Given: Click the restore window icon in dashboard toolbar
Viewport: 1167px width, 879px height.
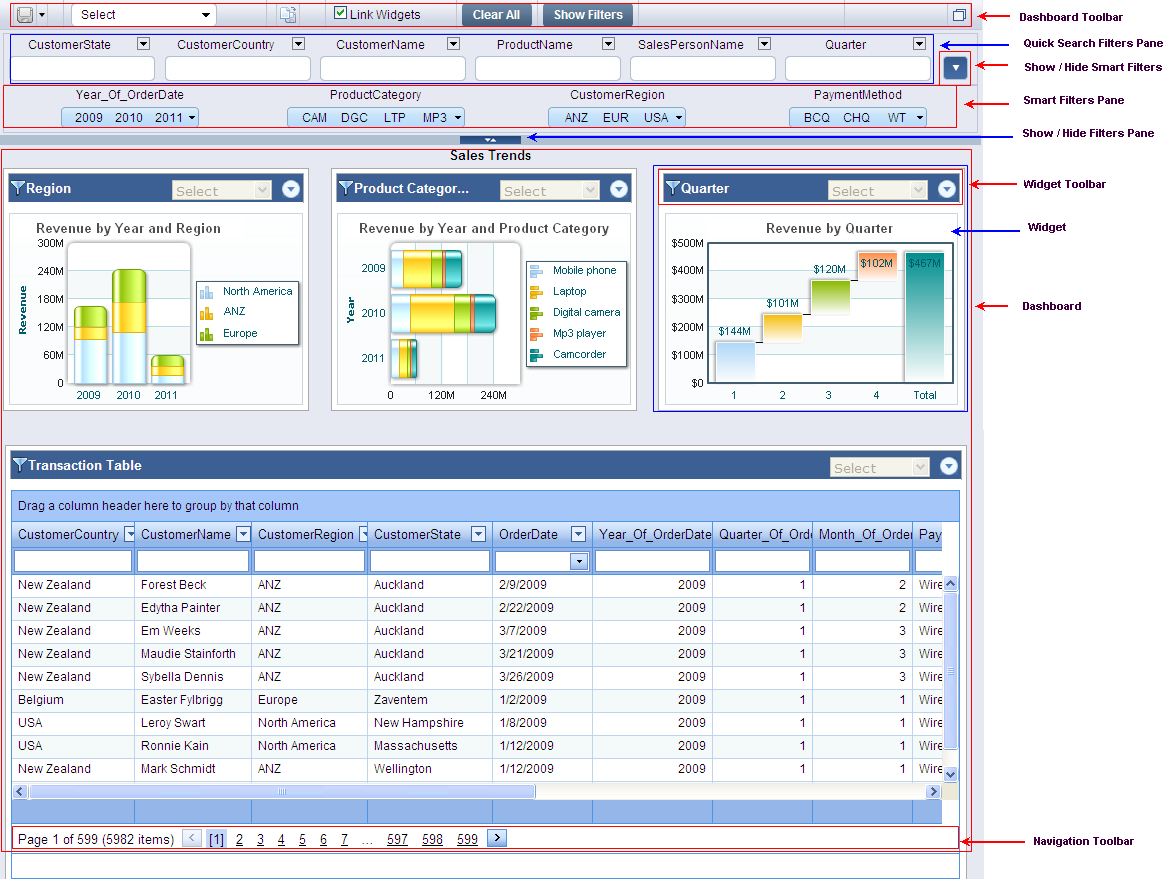Looking at the screenshot, I should coord(959,15).
